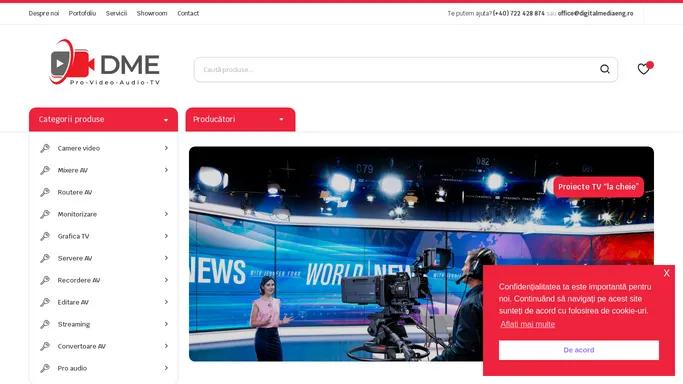The width and height of the screenshot is (683, 384).
Task: Open the wishlist heart icon
Action: [x=643, y=69]
